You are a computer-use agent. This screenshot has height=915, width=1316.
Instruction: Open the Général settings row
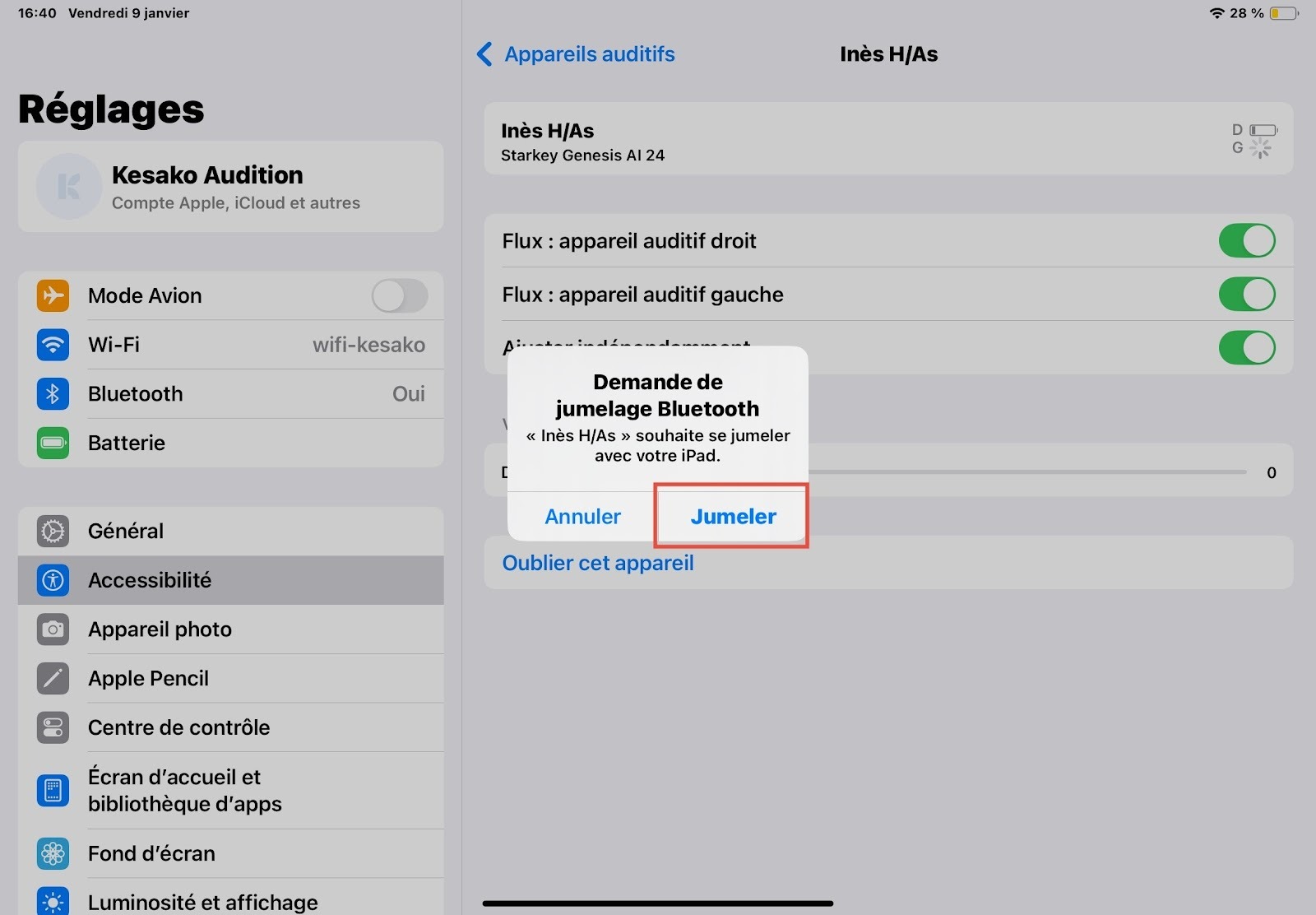click(x=231, y=531)
